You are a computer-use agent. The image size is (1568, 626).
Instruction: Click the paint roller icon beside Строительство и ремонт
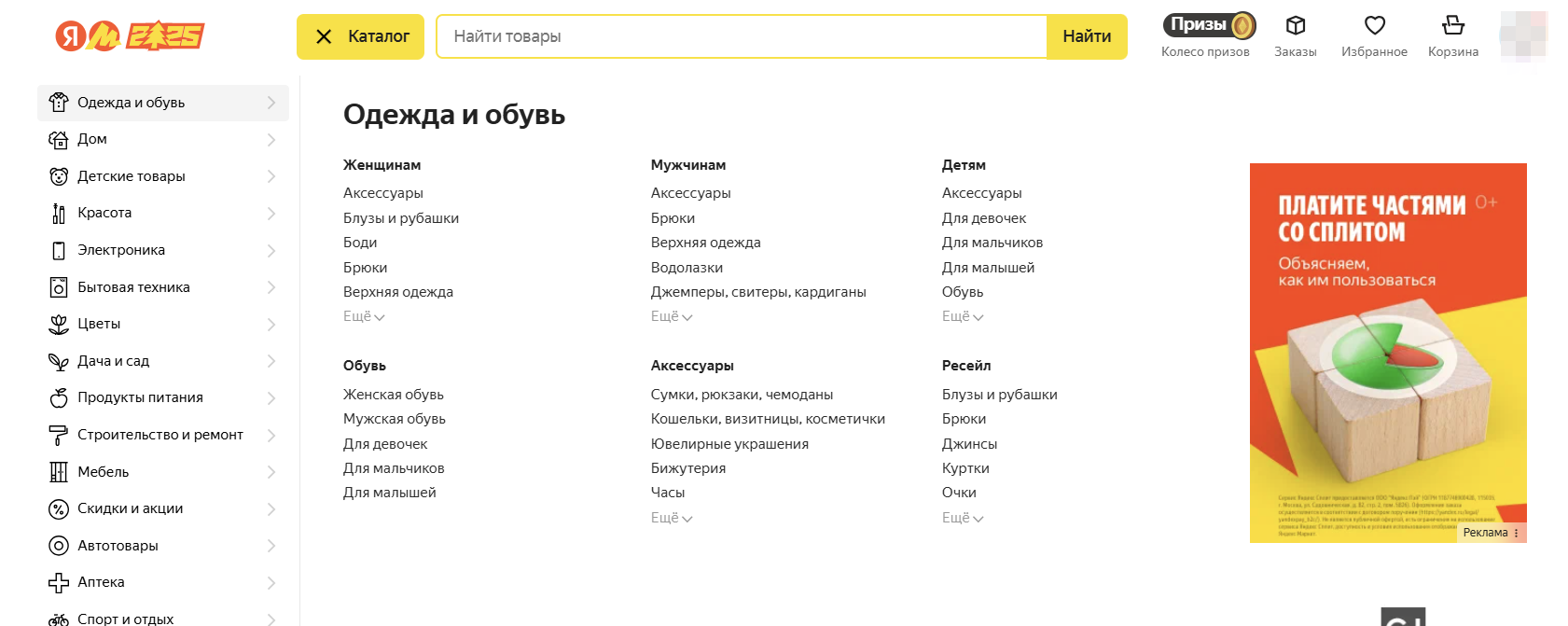pyautogui.click(x=59, y=435)
